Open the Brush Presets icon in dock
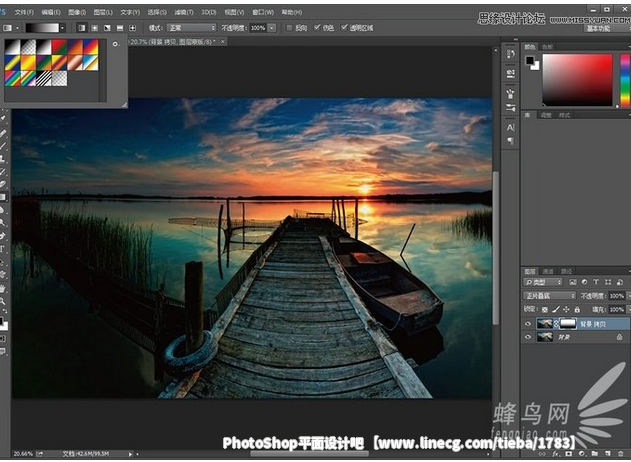The image size is (631, 462). [x=510, y=107]
